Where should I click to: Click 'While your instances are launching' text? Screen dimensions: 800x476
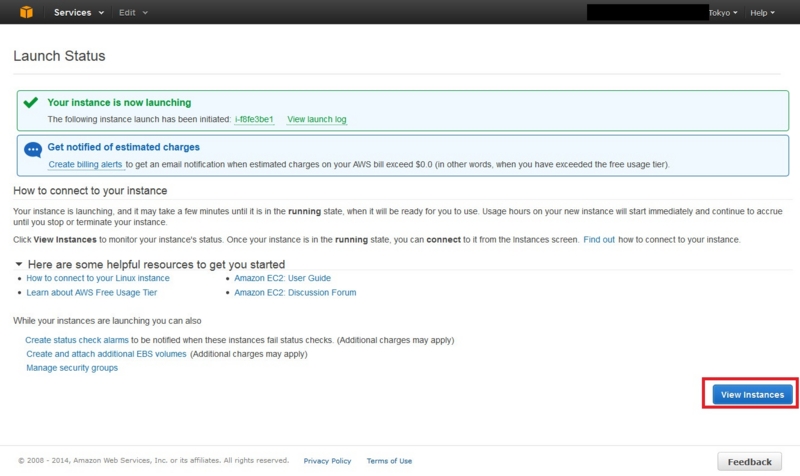coord(107,320)
